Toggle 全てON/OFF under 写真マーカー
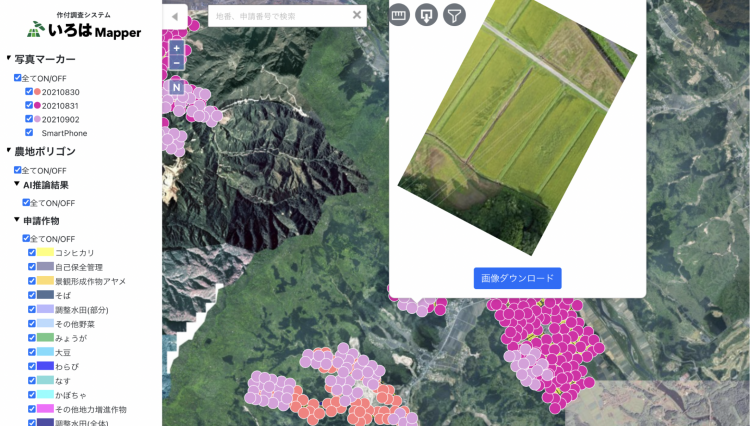Viewport: 750px width, 426px height. click(x=18, y=77)
